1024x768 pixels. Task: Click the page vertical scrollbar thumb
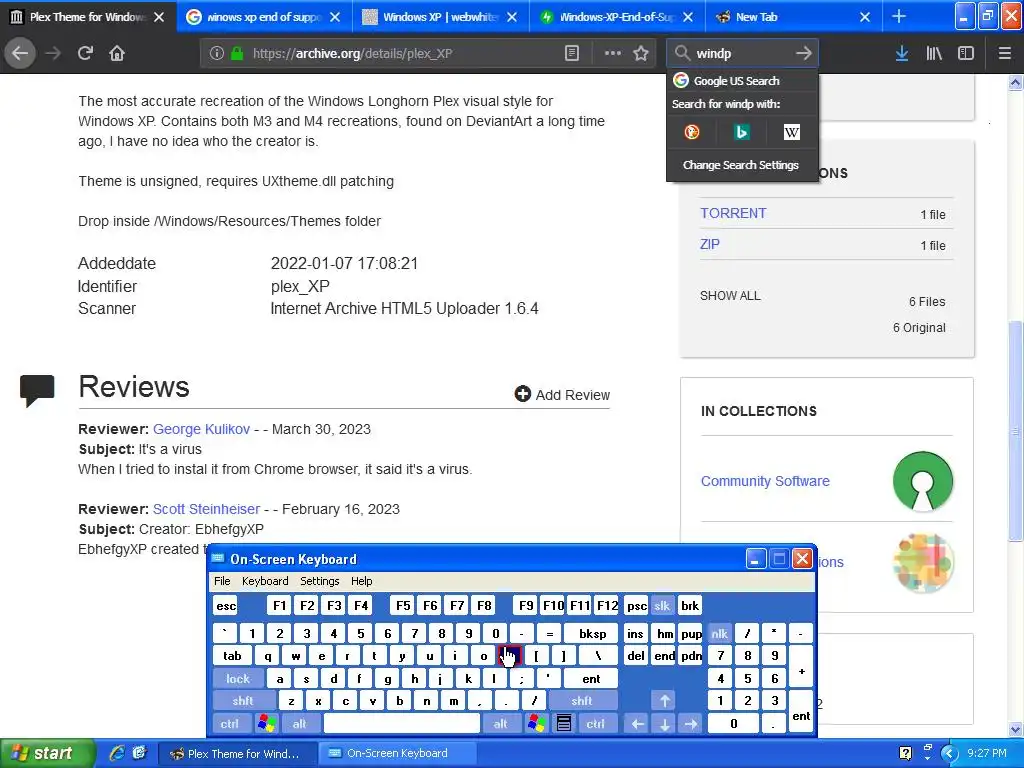click(1015, 430)
